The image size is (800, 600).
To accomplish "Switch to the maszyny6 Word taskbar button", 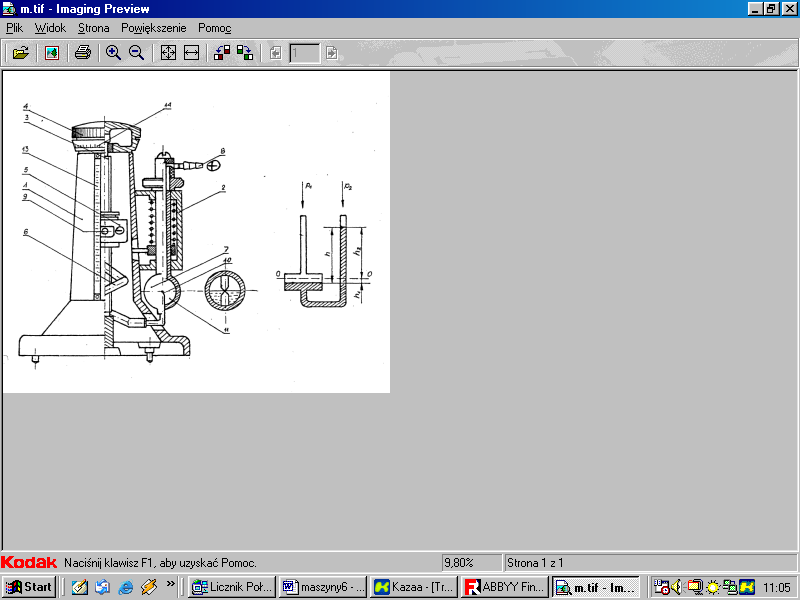I will coord(321,587).
